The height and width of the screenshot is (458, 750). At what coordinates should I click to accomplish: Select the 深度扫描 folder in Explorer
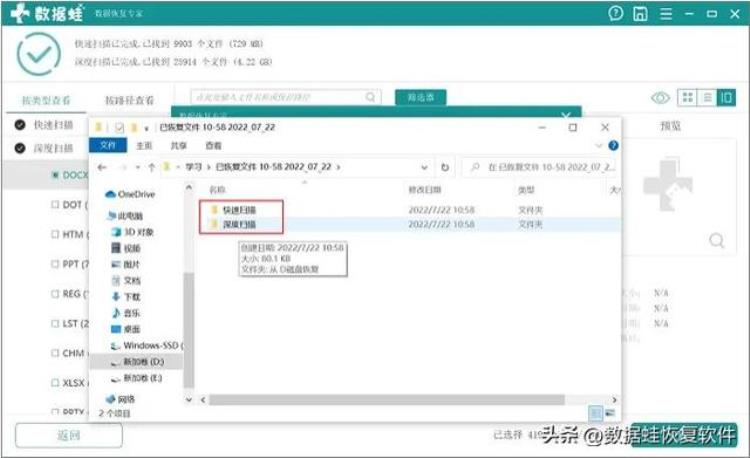(239, 224)
